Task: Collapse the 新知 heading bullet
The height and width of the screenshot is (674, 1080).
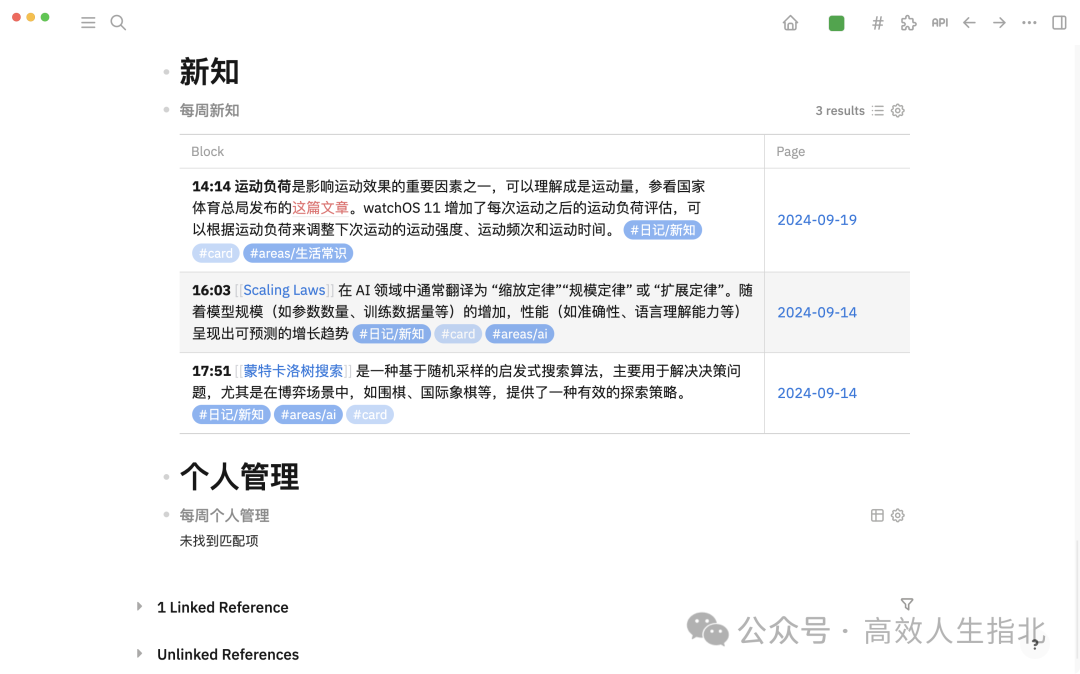Action: click(166, 72)
